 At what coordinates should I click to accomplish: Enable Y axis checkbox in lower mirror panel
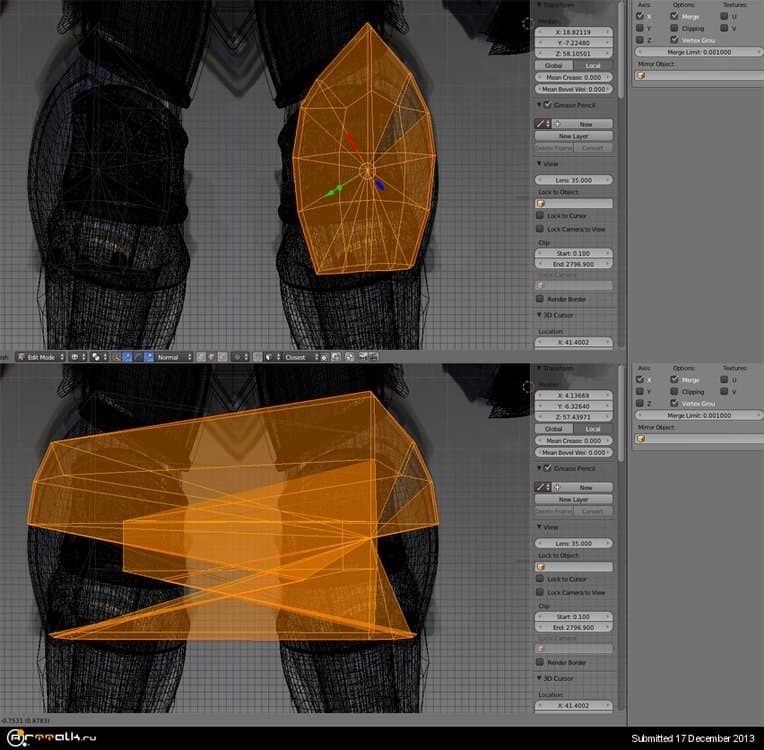pos(640,391)
